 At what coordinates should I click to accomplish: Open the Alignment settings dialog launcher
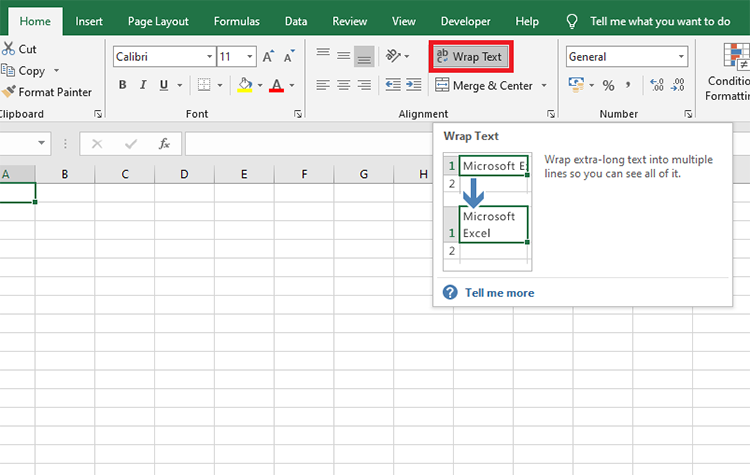coord(551,114)
